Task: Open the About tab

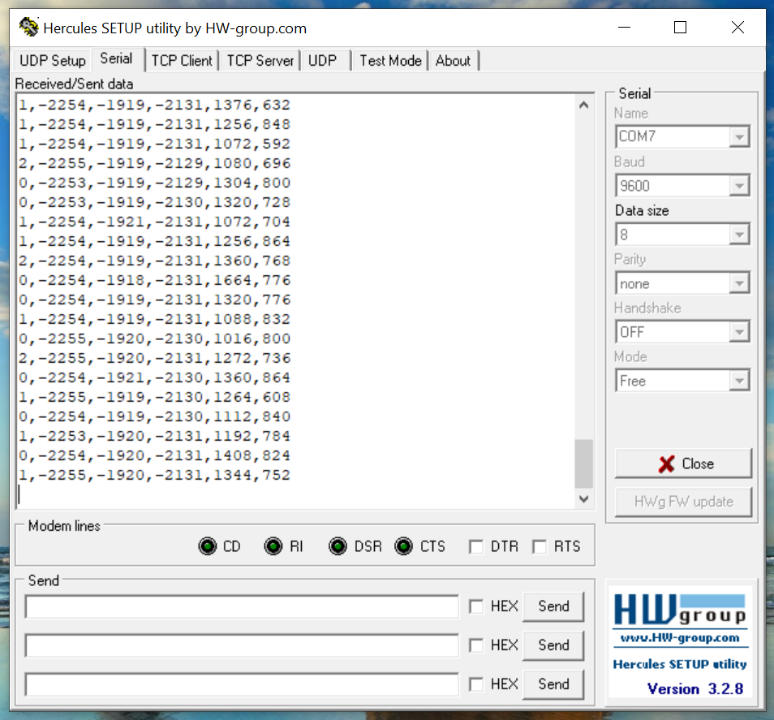Action: pyautogui.click(x=453, y=61)
